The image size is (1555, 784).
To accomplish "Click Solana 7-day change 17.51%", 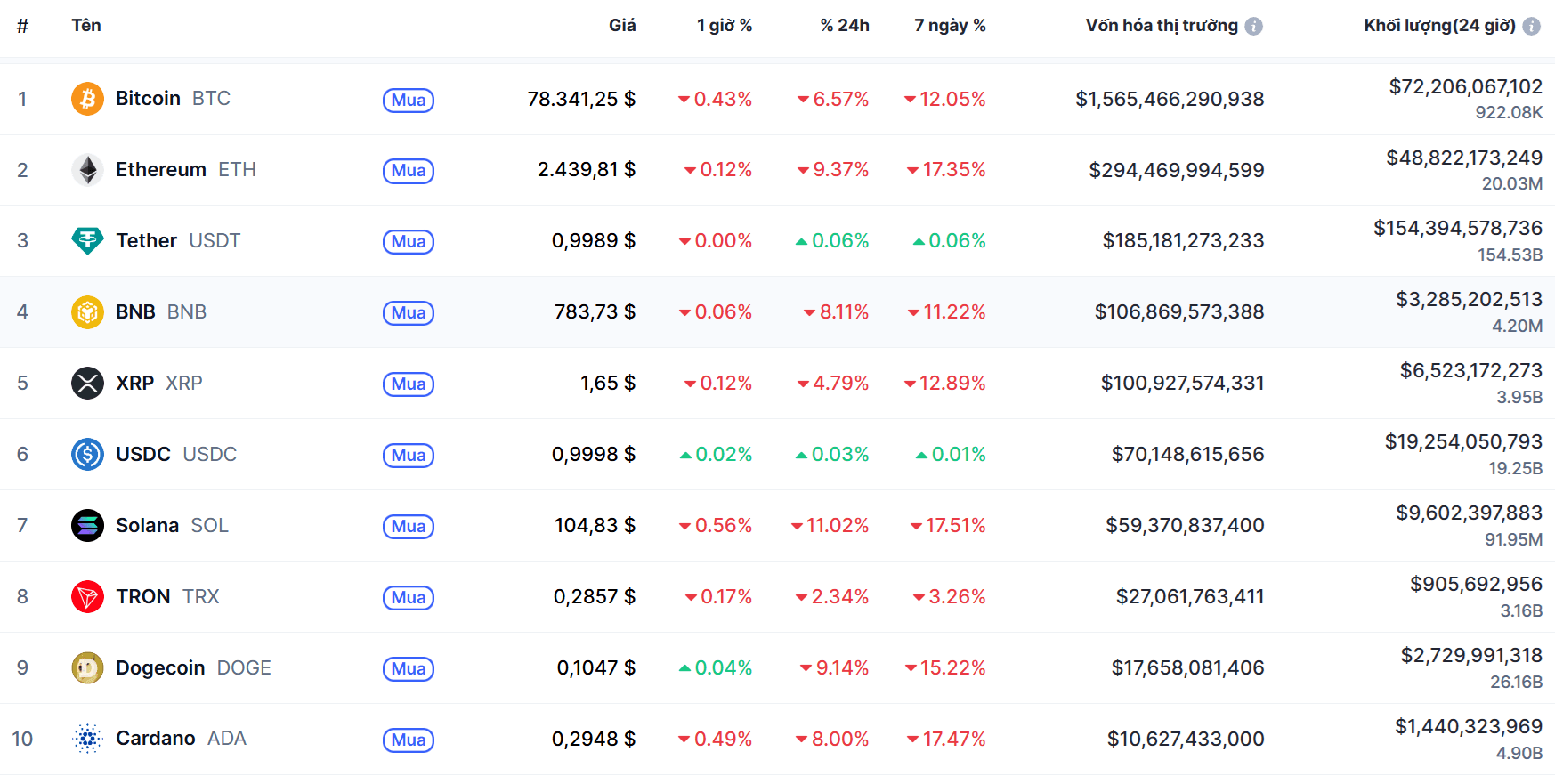I will (x=948, y=526).
